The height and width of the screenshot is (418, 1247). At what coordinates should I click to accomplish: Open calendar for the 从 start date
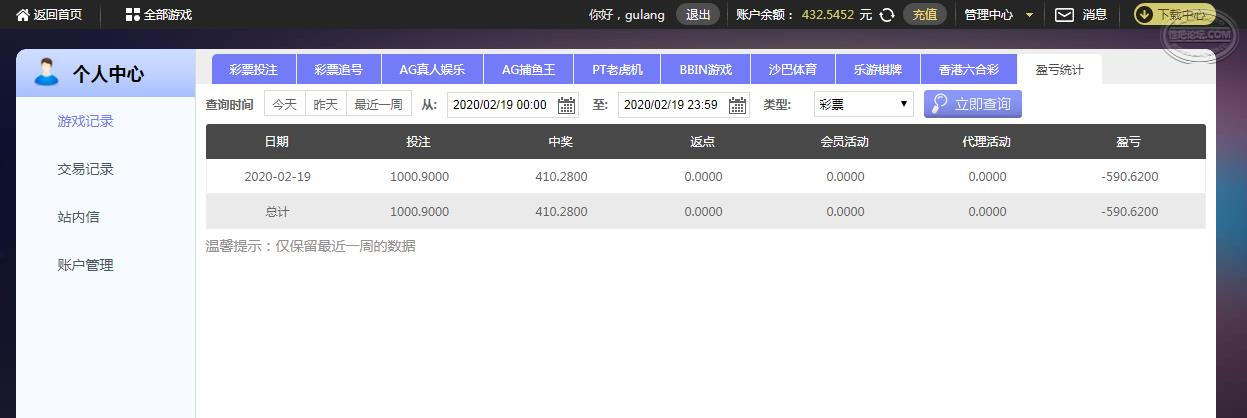566,105
